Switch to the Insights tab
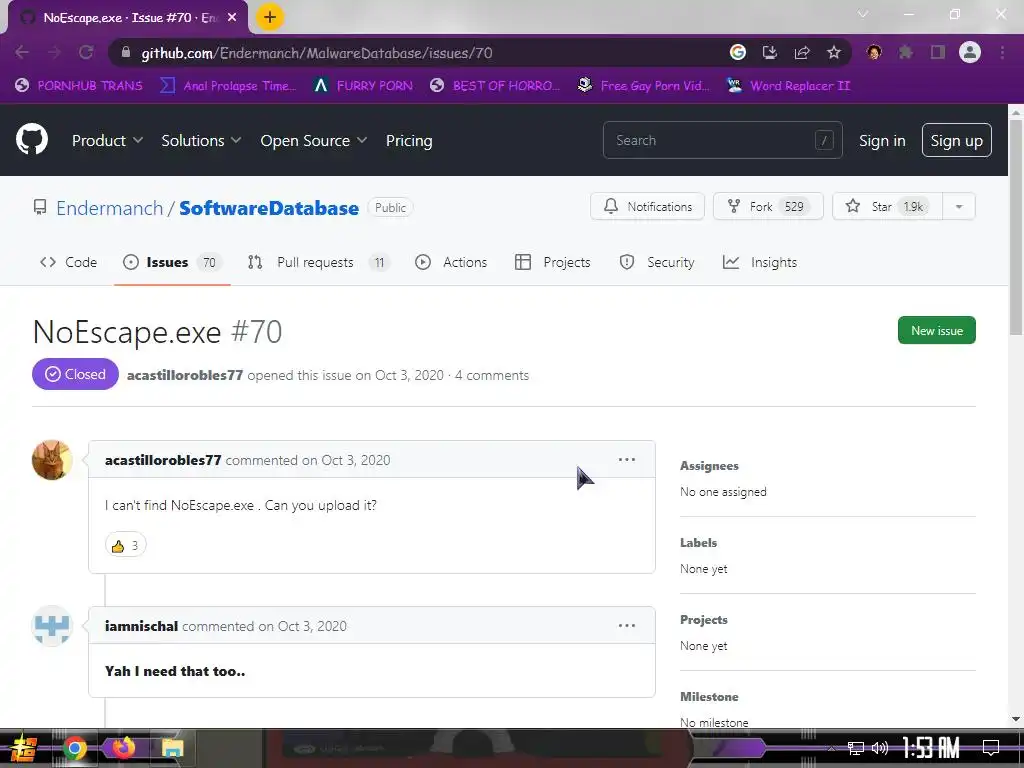The width and height of the screenshot is (1024, 768). pyautogui.click(x=760, y=262)
